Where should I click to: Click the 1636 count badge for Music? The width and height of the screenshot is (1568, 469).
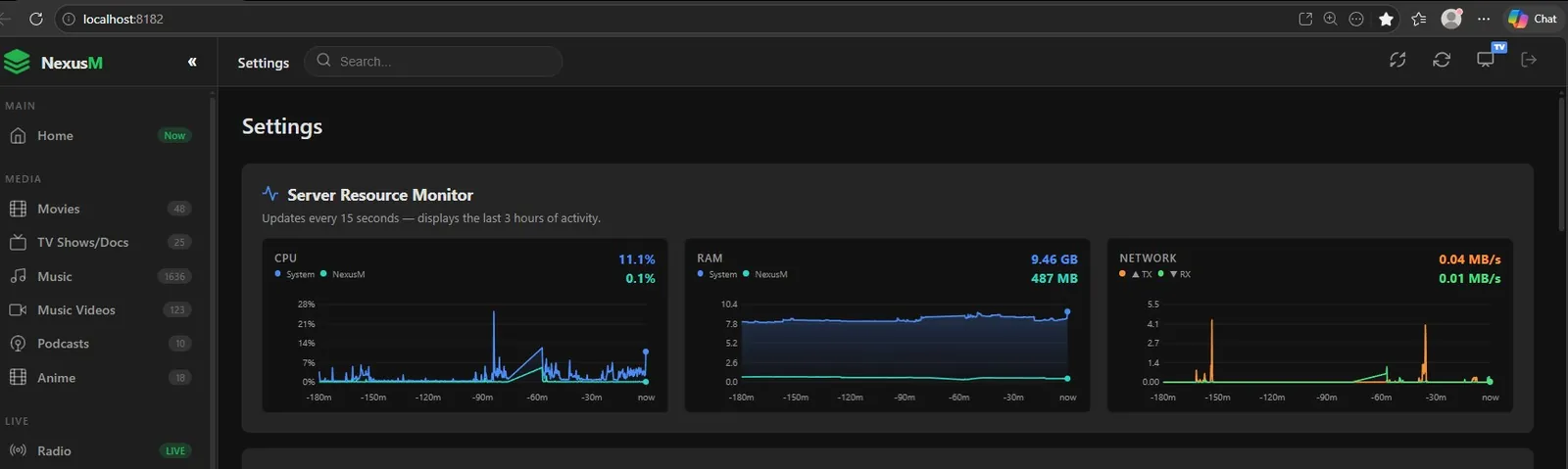pyautogui.click(x=174, y=276)
